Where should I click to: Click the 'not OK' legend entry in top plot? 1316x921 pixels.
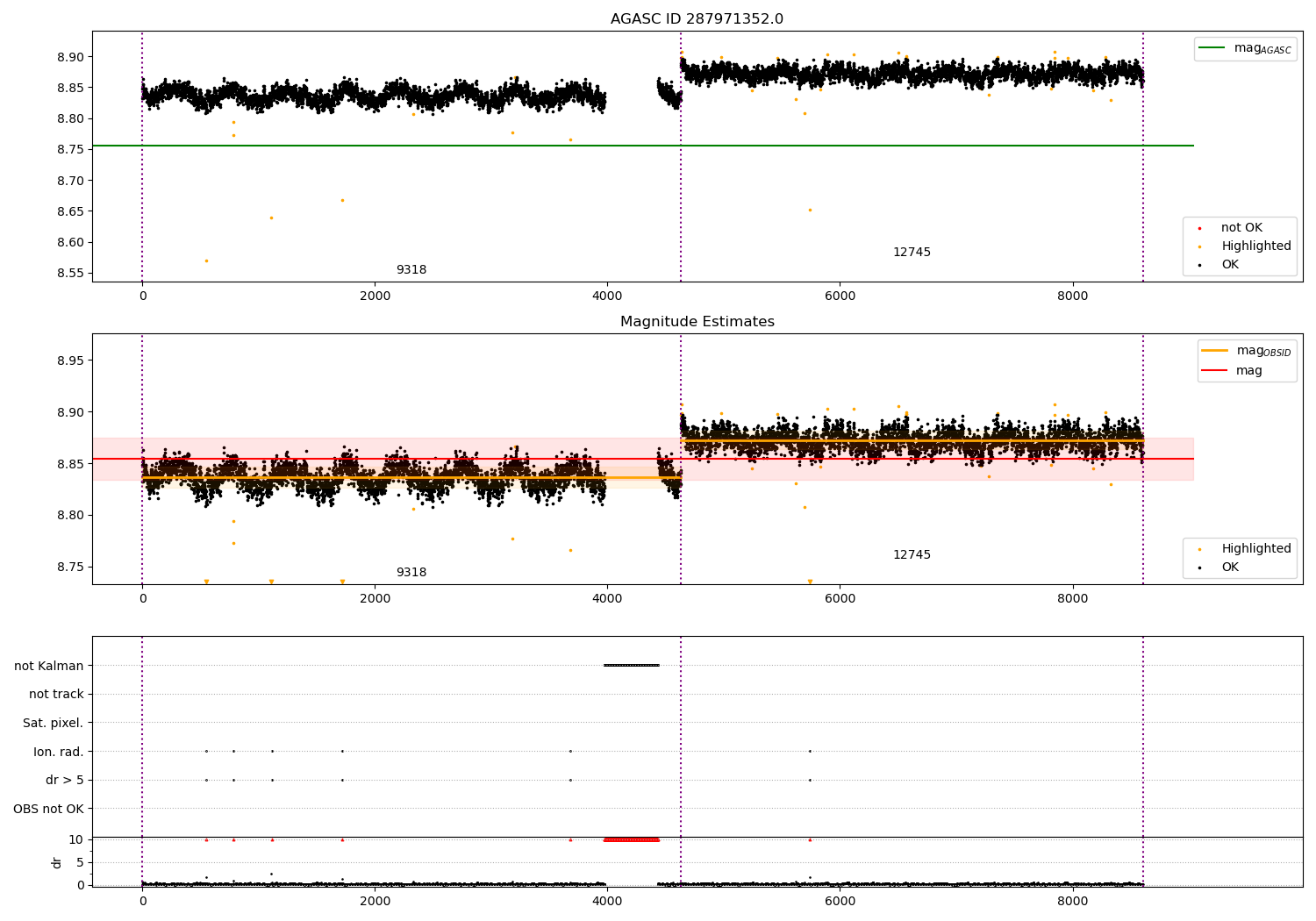pyautogui.click(x=1241, y=227)
